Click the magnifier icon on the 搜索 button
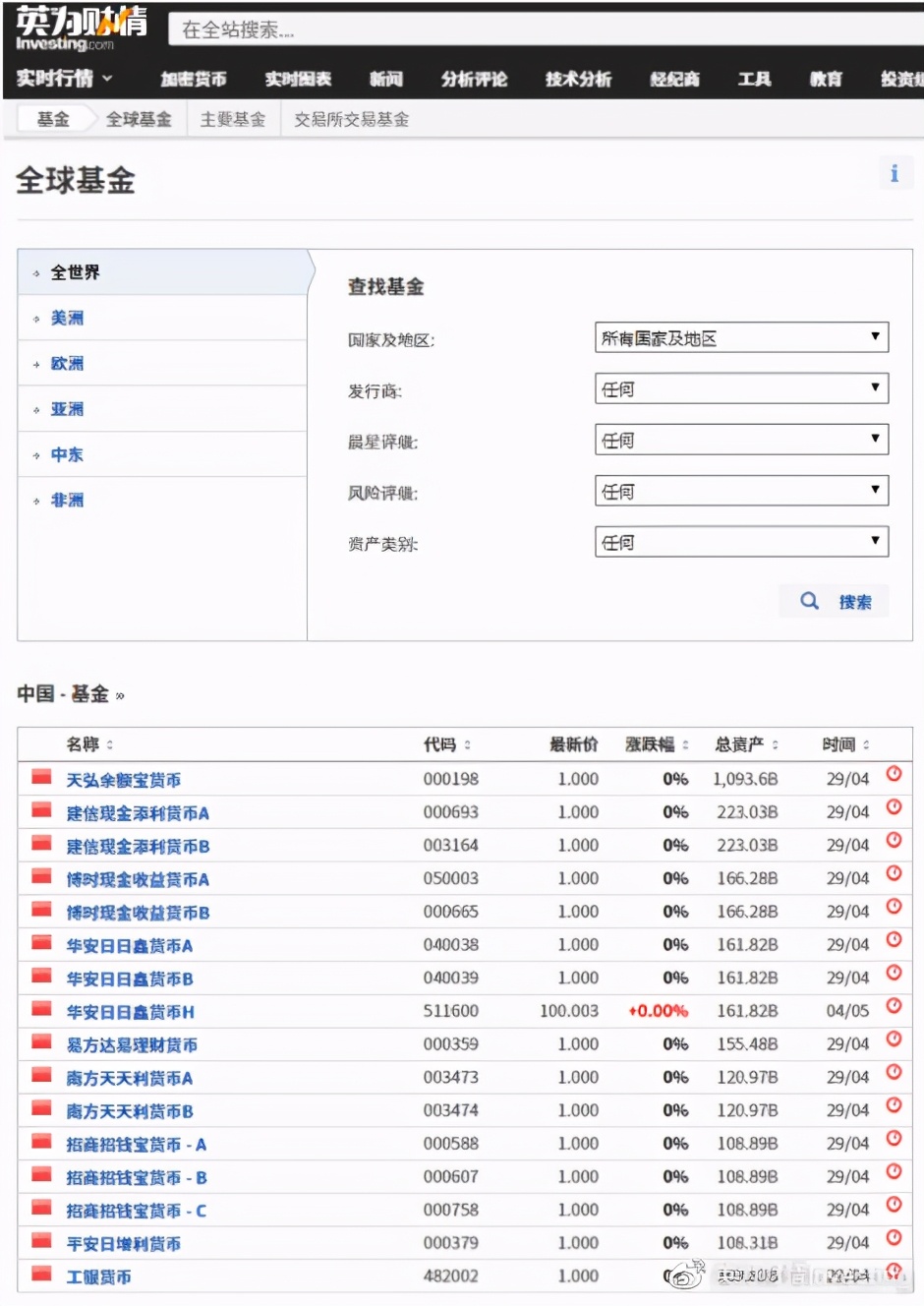 (809, 601)
